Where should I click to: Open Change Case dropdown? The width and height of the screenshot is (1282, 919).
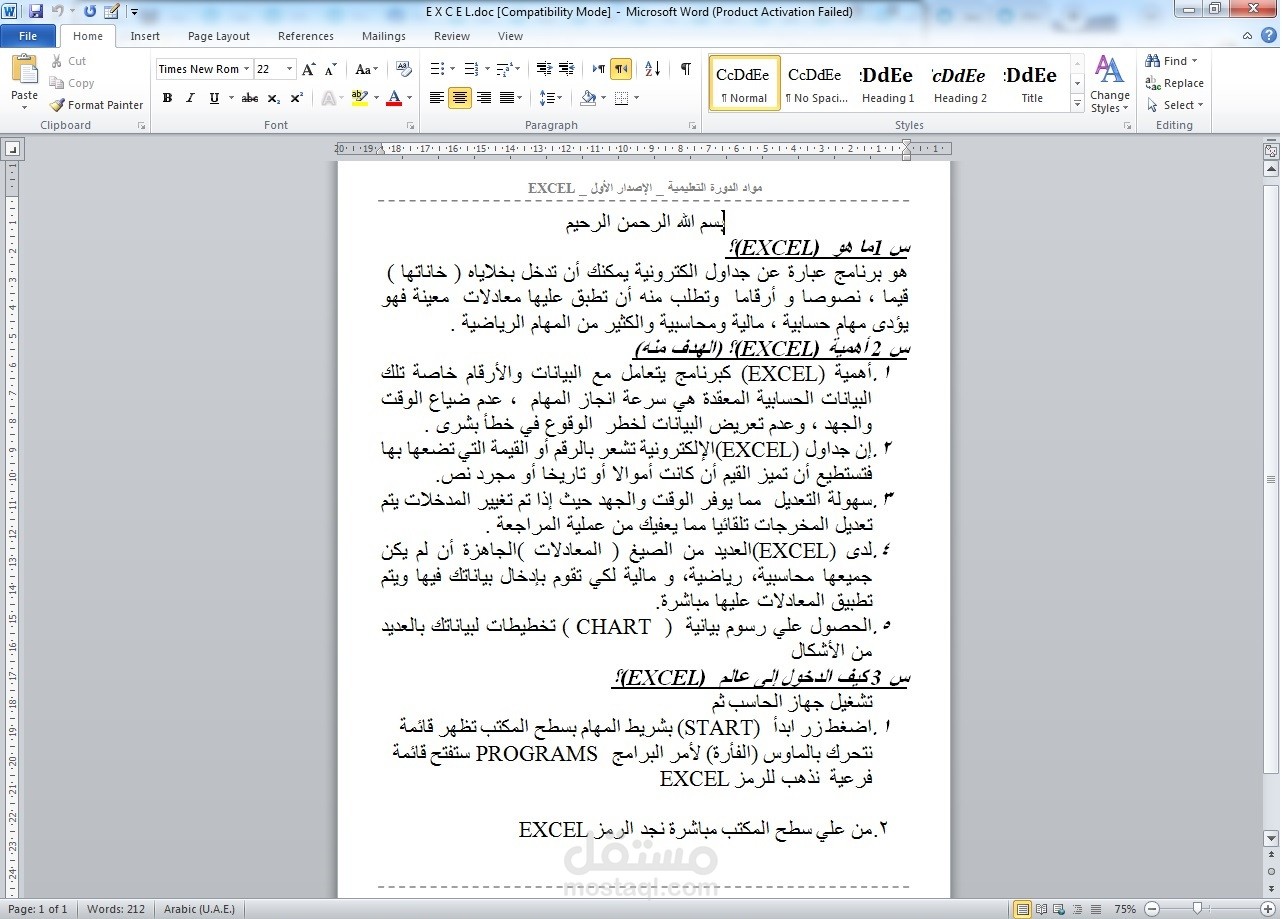(x=367, y=69)
